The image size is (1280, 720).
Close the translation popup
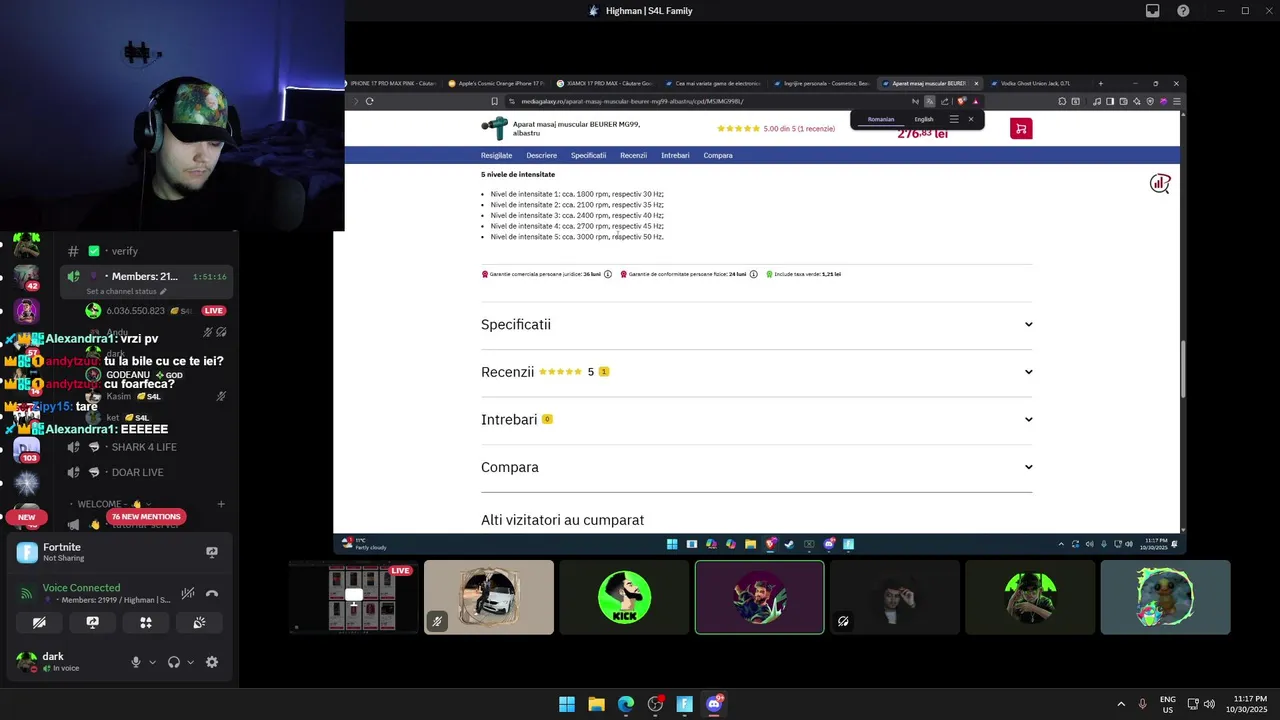pyautogui.click(x=970, y=119)
